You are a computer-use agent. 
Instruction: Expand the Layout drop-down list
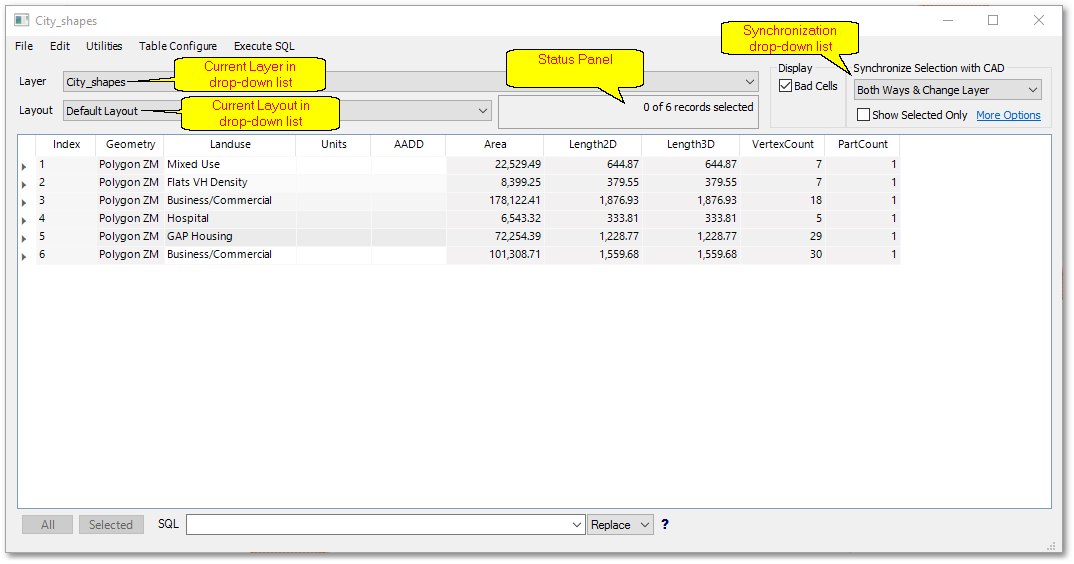pyautogui.click(x=483, y=110)
